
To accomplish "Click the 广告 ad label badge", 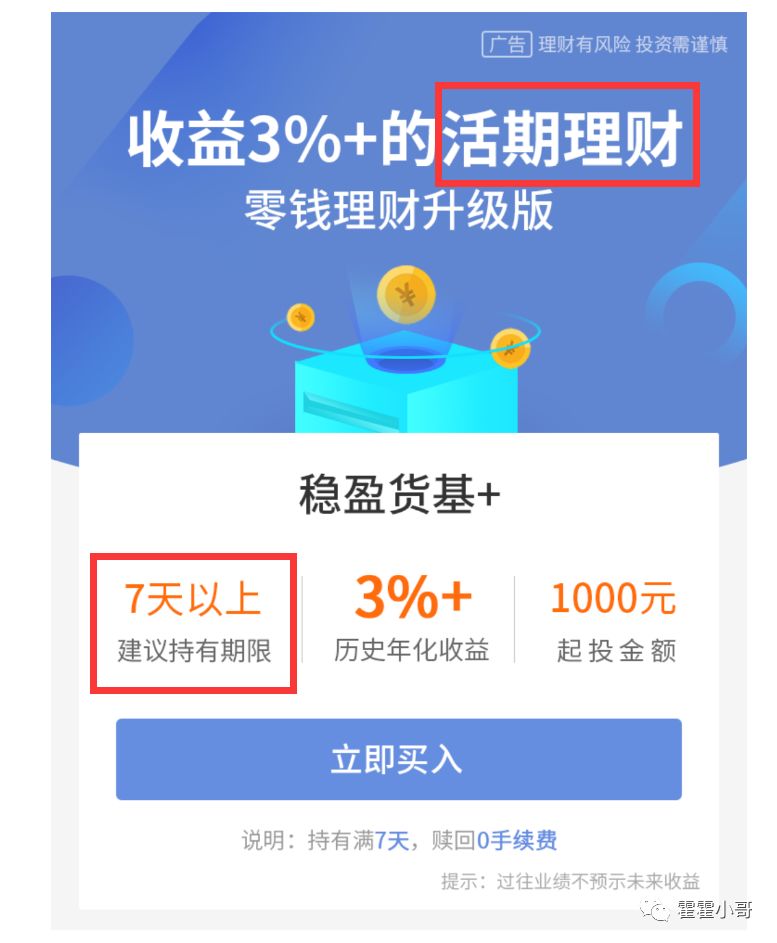I will 506,44.
